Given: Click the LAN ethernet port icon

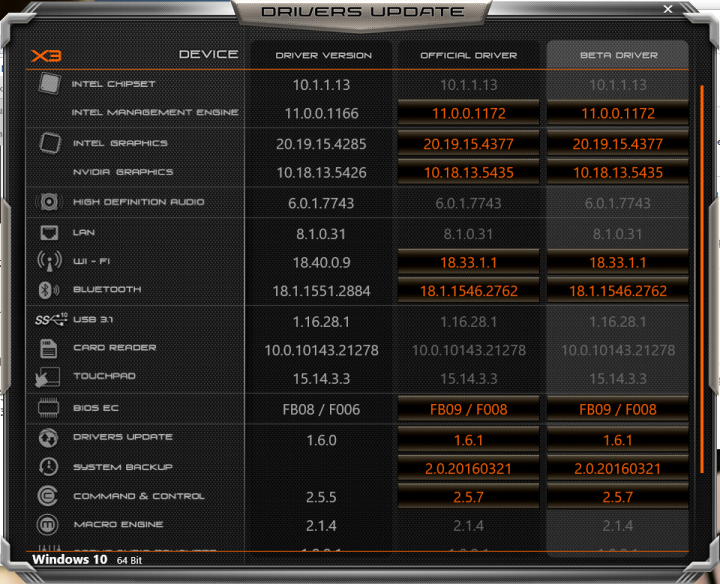Looking at the screenshot, I should [x=49, y=233].
